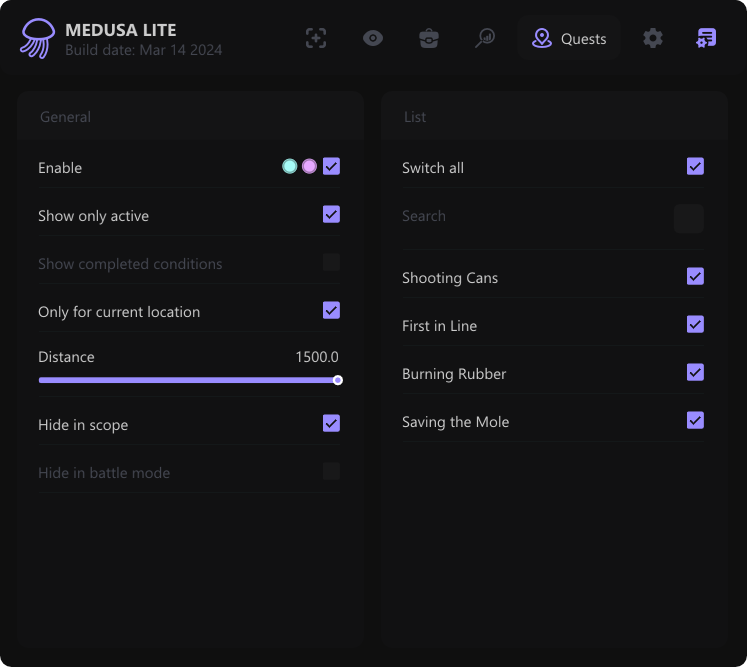Click the Distance slider track

click(188, 380)
